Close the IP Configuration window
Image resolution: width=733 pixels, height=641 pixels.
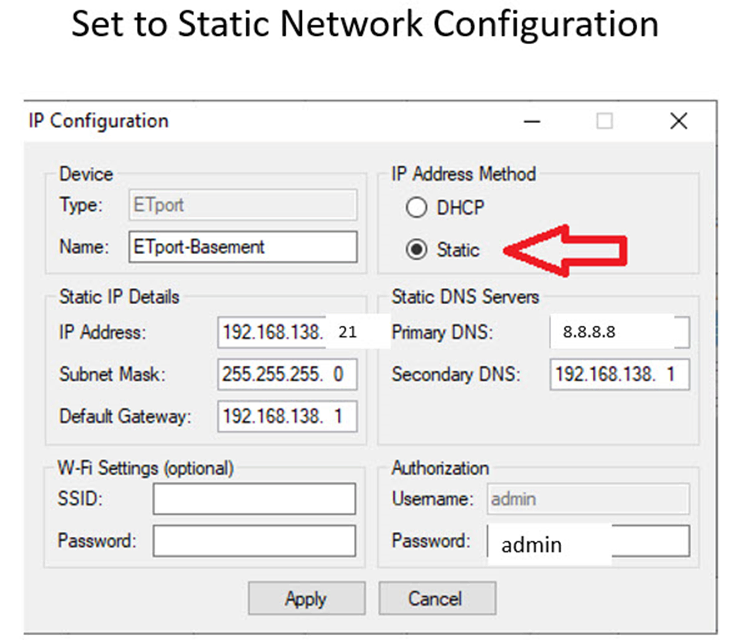click(x=679, y=121)
